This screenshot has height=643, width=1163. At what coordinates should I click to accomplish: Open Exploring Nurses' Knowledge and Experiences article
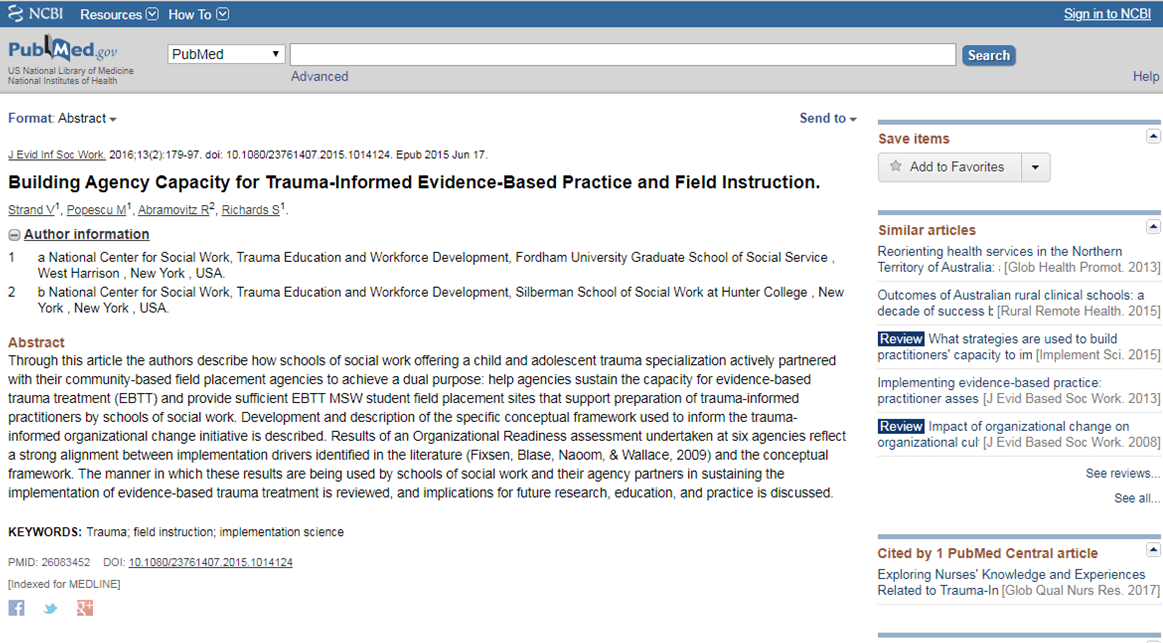(1011, 582)
